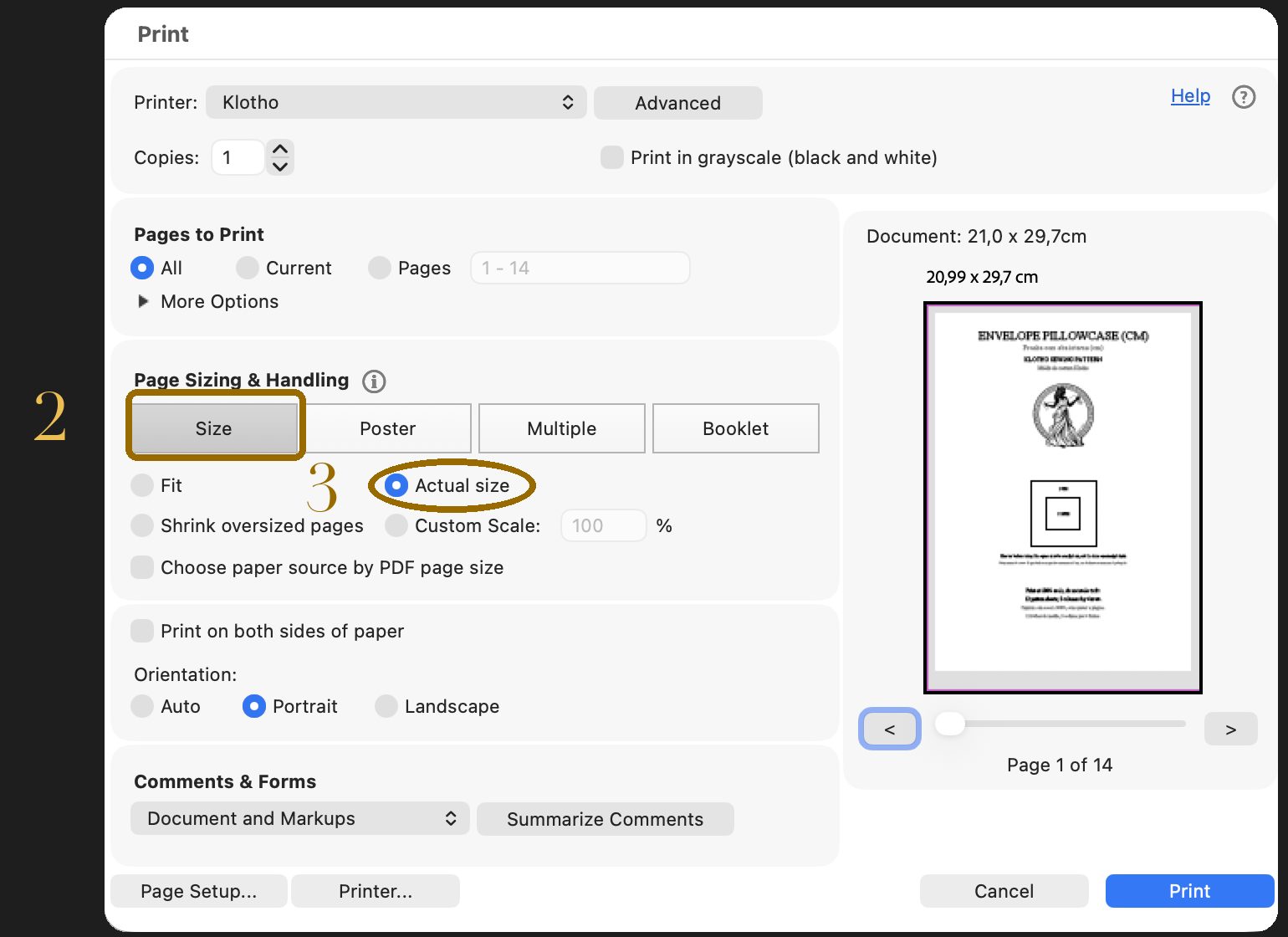Image resolution: width=1288 pixels, height=937 pixels.
Task: Select the All pages radio button
Action: [x=142, y=268]
